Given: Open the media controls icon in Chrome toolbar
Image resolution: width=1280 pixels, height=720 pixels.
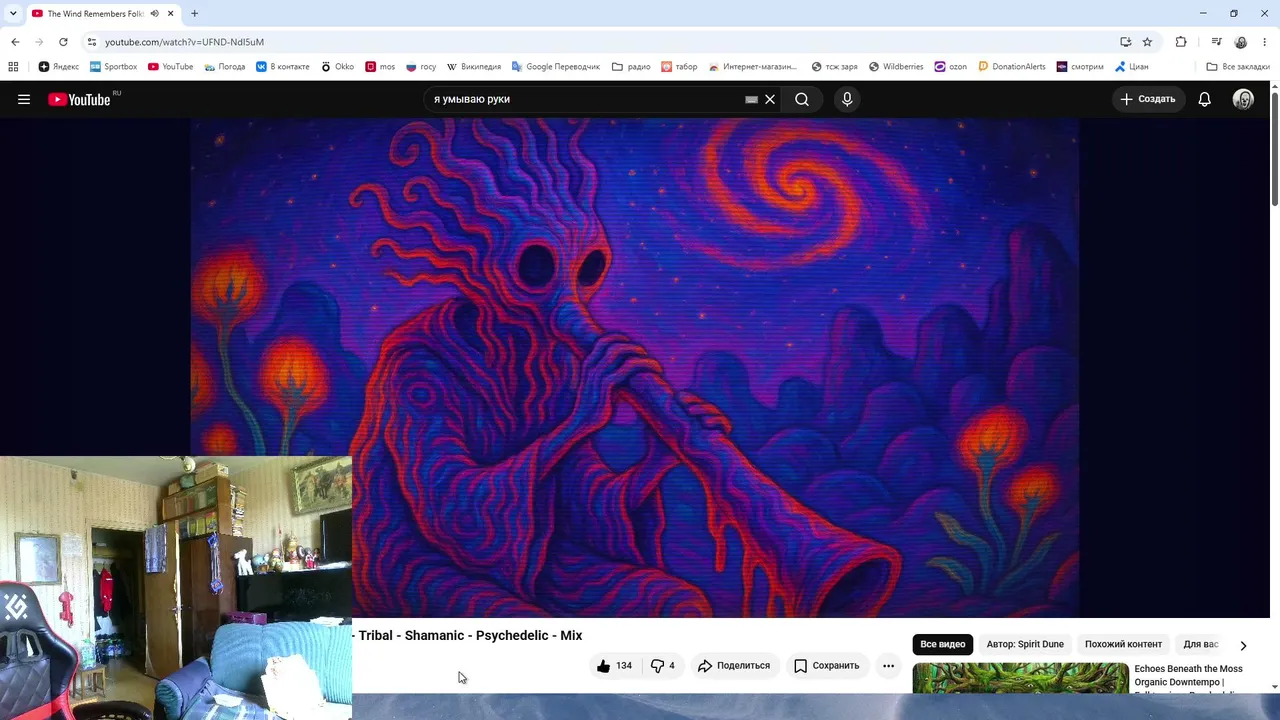Looking at the screenshot, I should [x=1216, y=42].
